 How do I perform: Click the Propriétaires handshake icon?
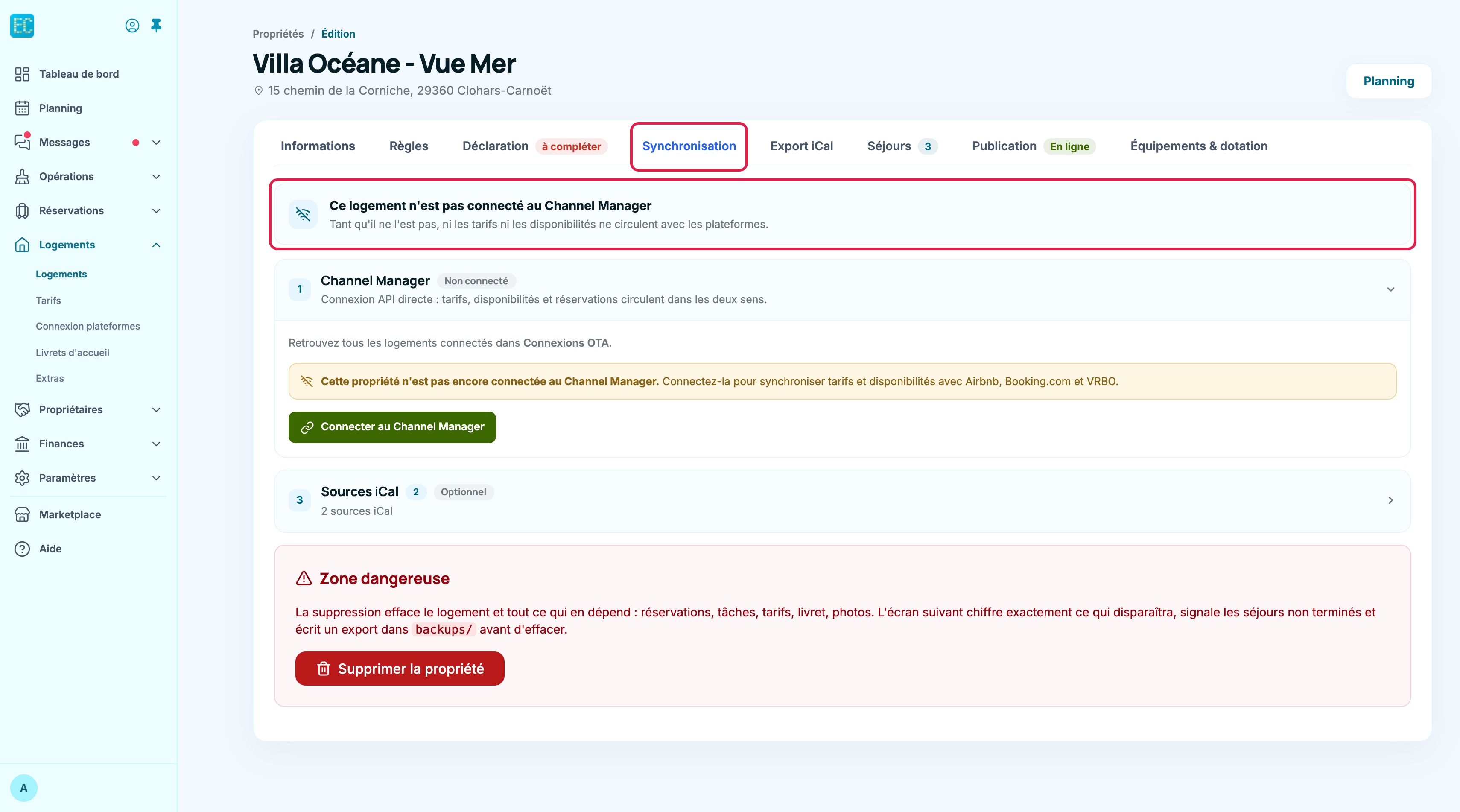(22, 410)
